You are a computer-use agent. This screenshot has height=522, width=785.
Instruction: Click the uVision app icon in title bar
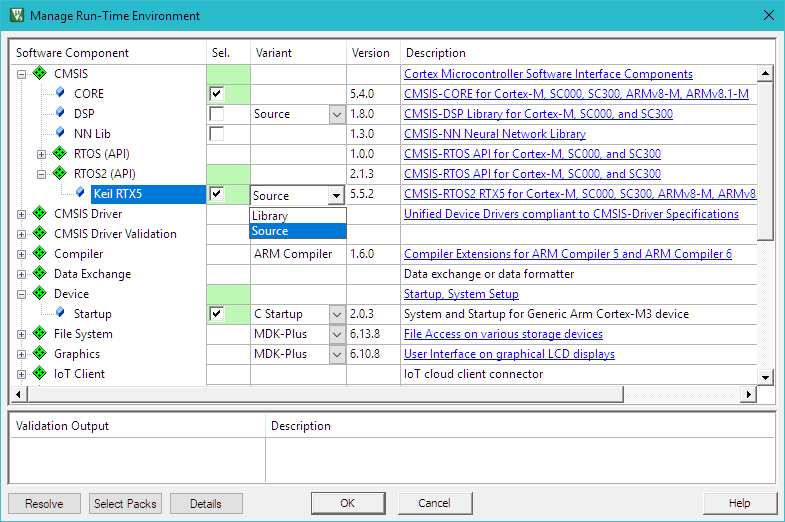[17, 15]
